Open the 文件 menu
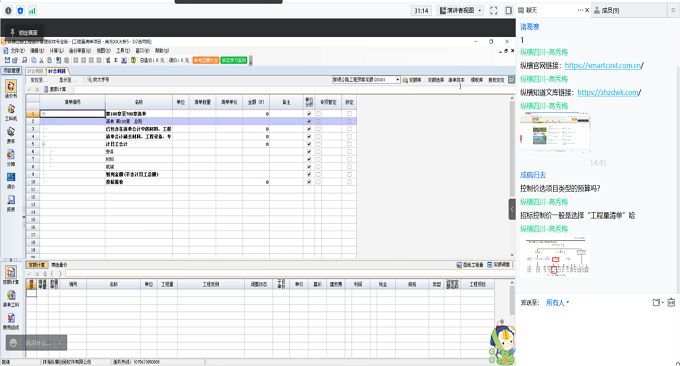 point(15,51)
